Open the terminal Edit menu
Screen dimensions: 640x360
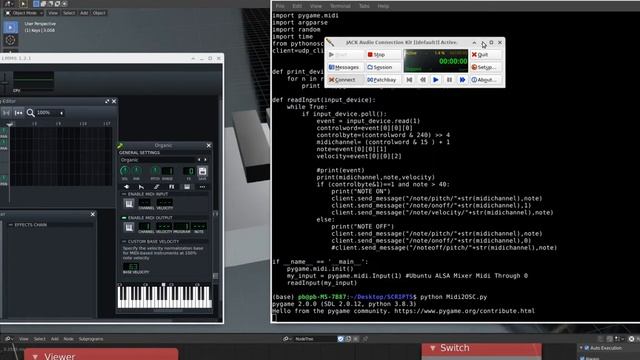[297, 6]
